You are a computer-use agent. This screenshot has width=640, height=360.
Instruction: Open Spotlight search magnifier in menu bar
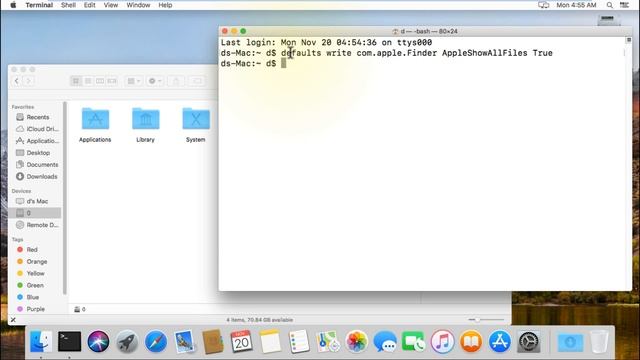pyautogui.click(x=609, y=5)
